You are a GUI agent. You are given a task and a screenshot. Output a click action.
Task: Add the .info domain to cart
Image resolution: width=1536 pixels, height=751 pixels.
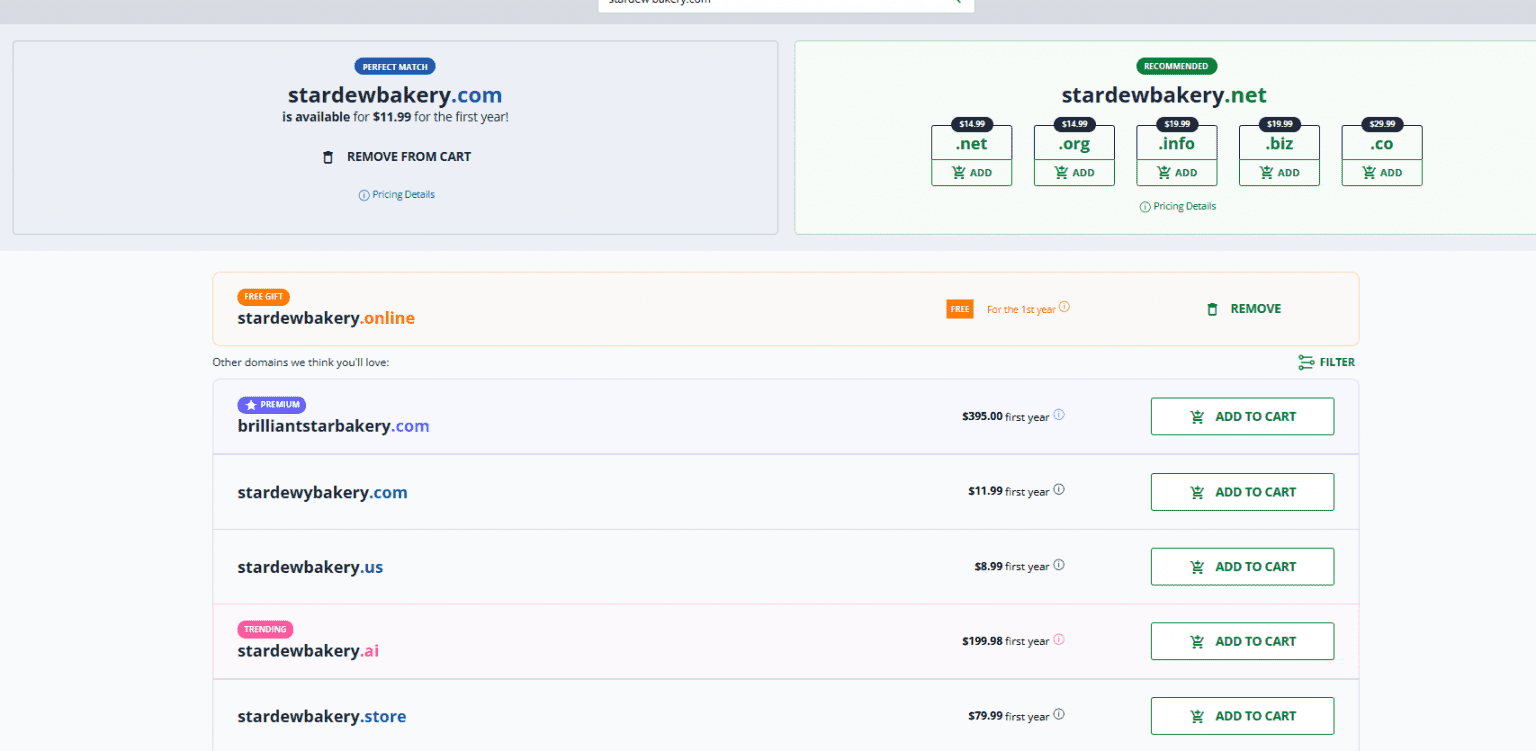[x=1177, y=172]
